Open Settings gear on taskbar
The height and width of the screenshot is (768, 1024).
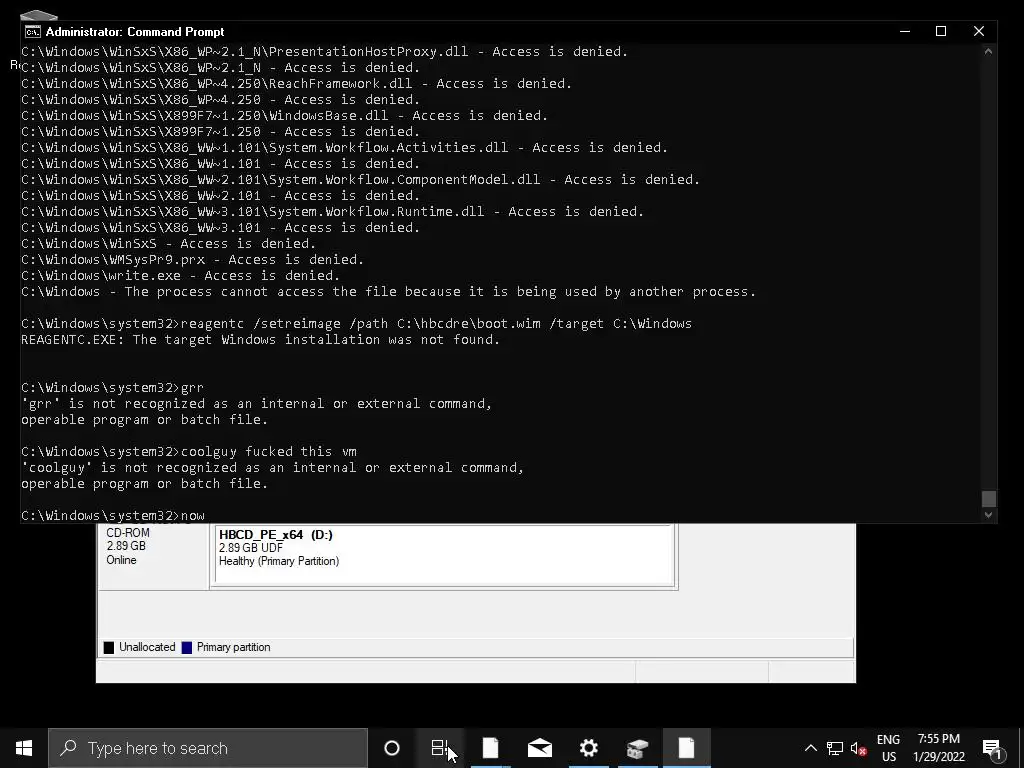click(588, 748)
